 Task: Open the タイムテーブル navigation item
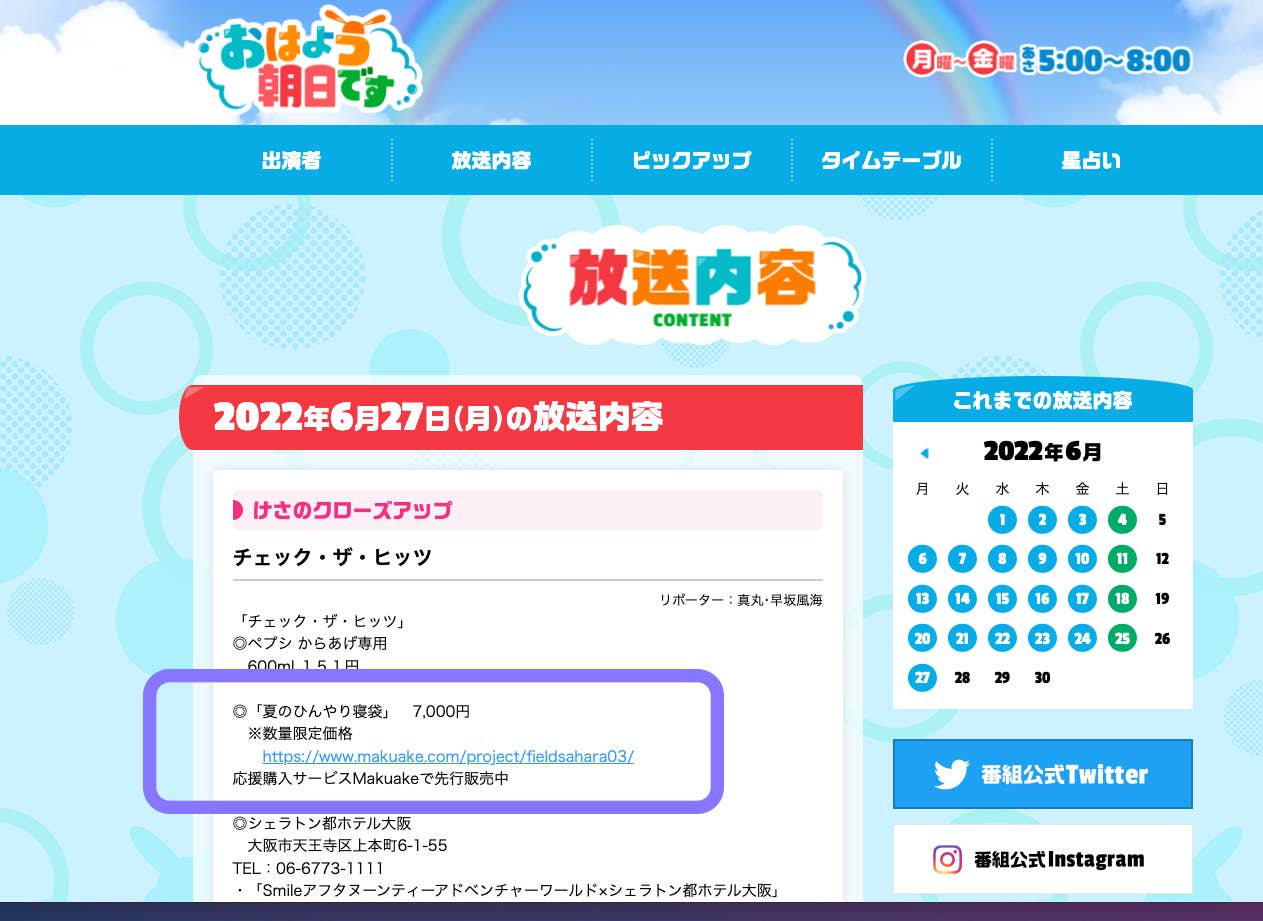coord(891,160)
